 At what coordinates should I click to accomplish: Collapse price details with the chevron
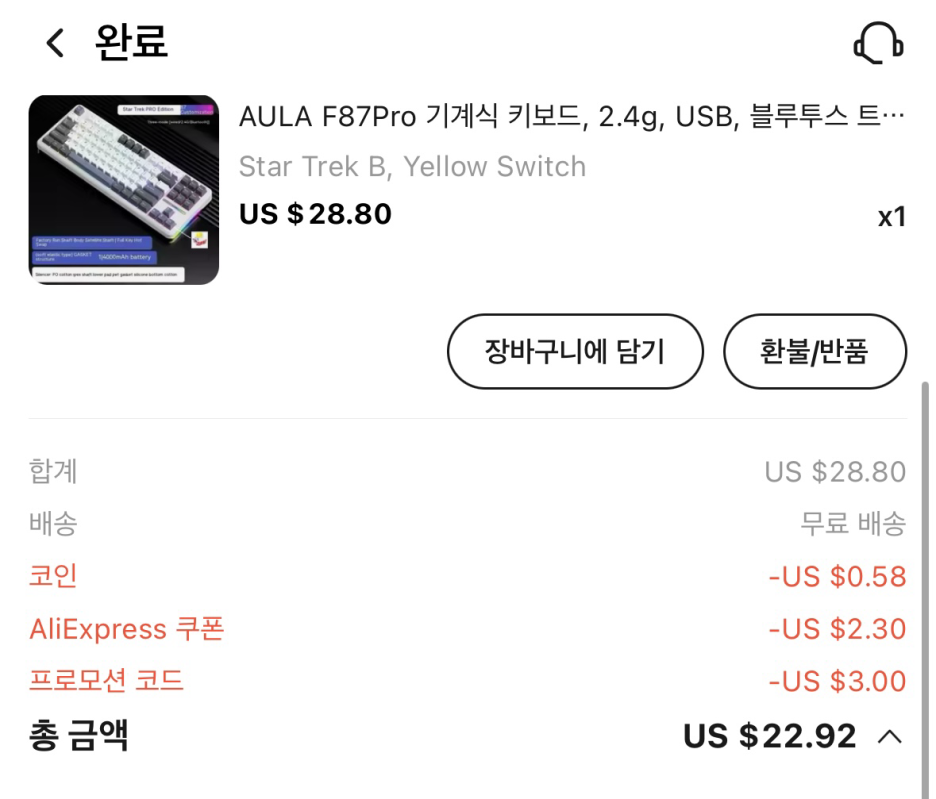click(889, 738)
